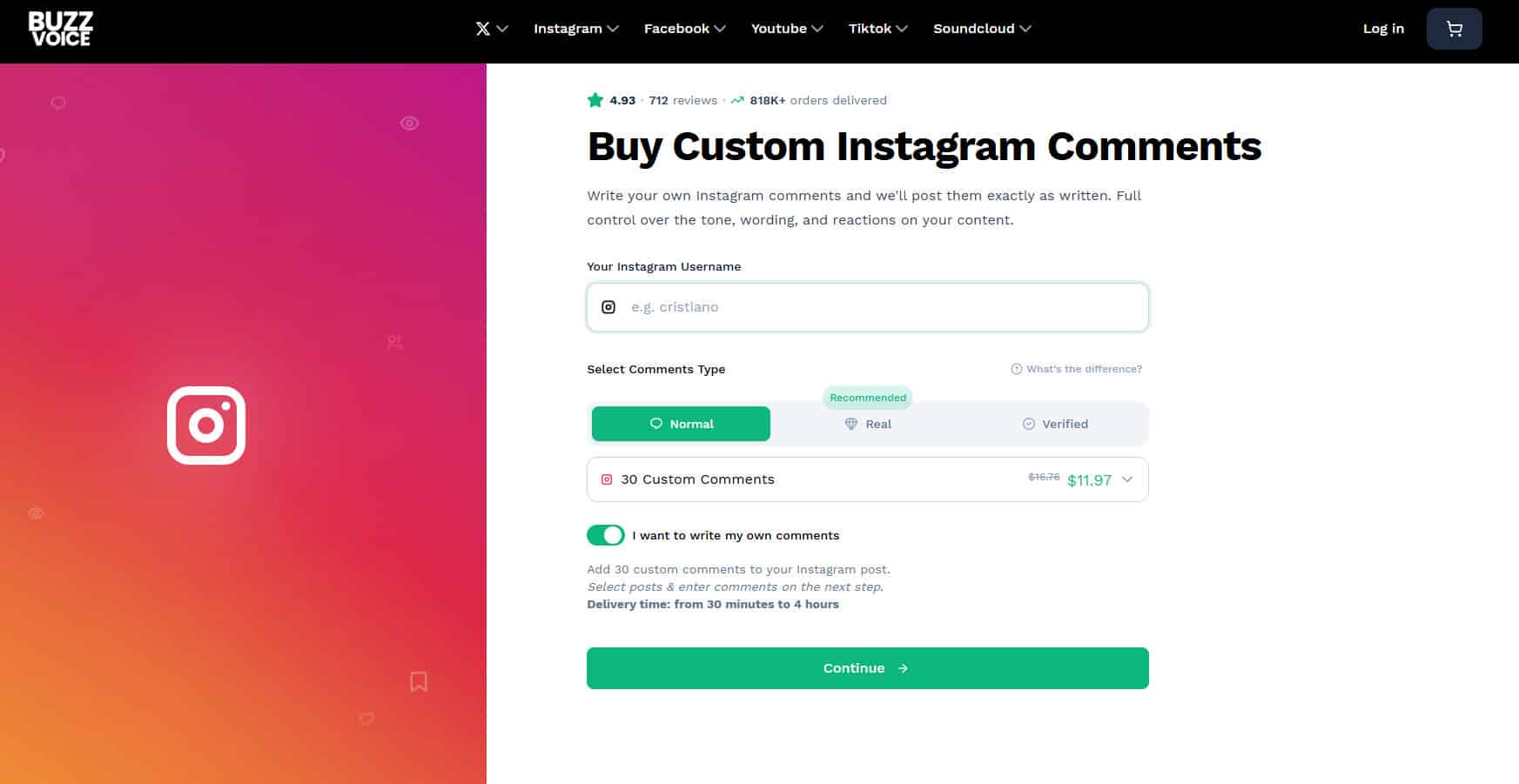The width and height of the screenshot is (1519, 784).
Task: Expand the Soundcloud menu chevron
Action: click(x=1025, y=29)
